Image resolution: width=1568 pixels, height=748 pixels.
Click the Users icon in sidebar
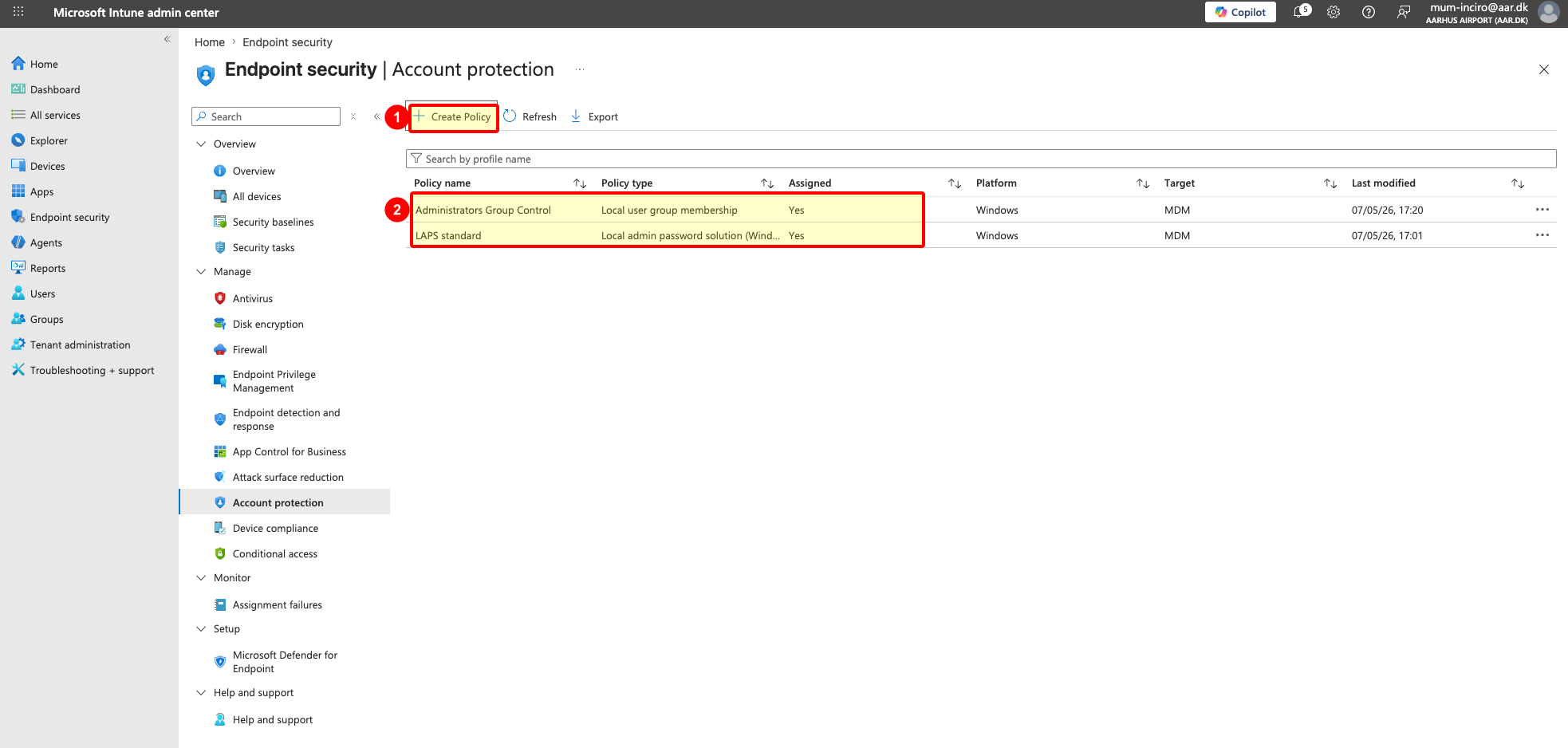click(18, 293)
